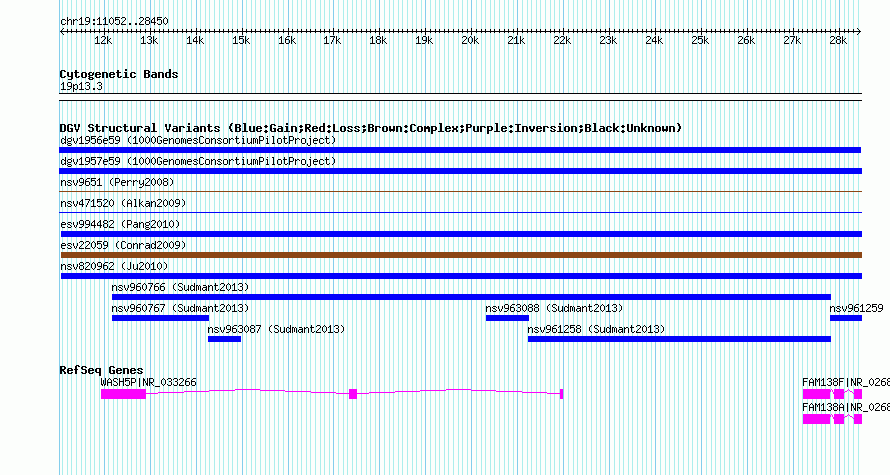Select the nsv960766 long blue bar
Screen dimensions: 890x475
[471, 297]
